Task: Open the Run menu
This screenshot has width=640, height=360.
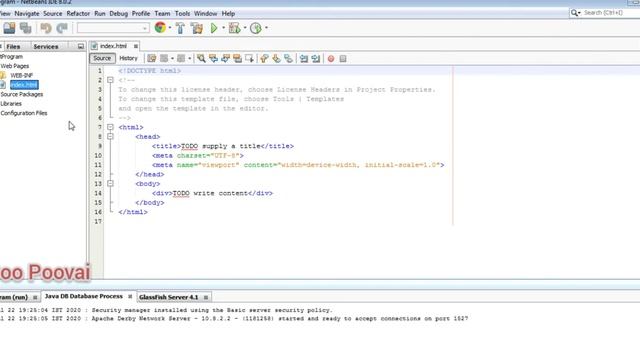Action: (100, 13)
